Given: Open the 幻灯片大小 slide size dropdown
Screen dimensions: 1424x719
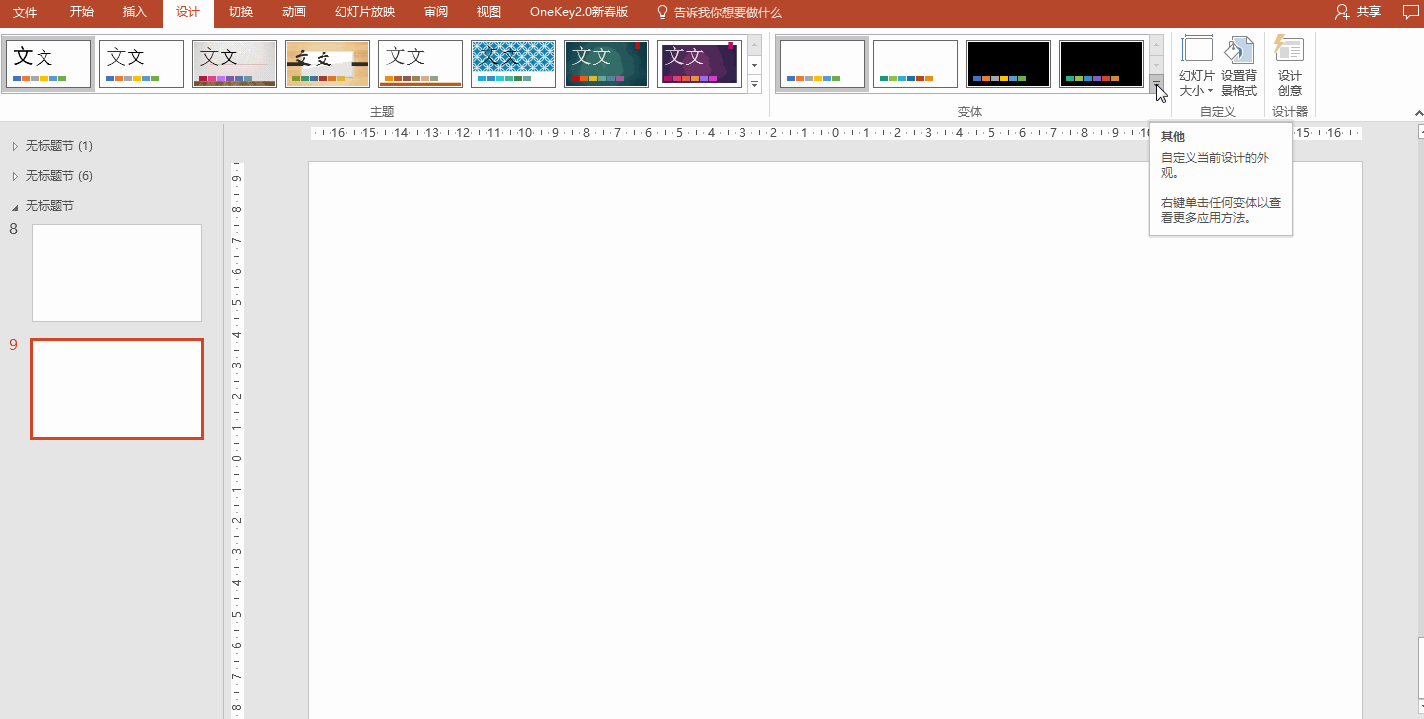Looking at the screenshot, I should [1197, 66].
